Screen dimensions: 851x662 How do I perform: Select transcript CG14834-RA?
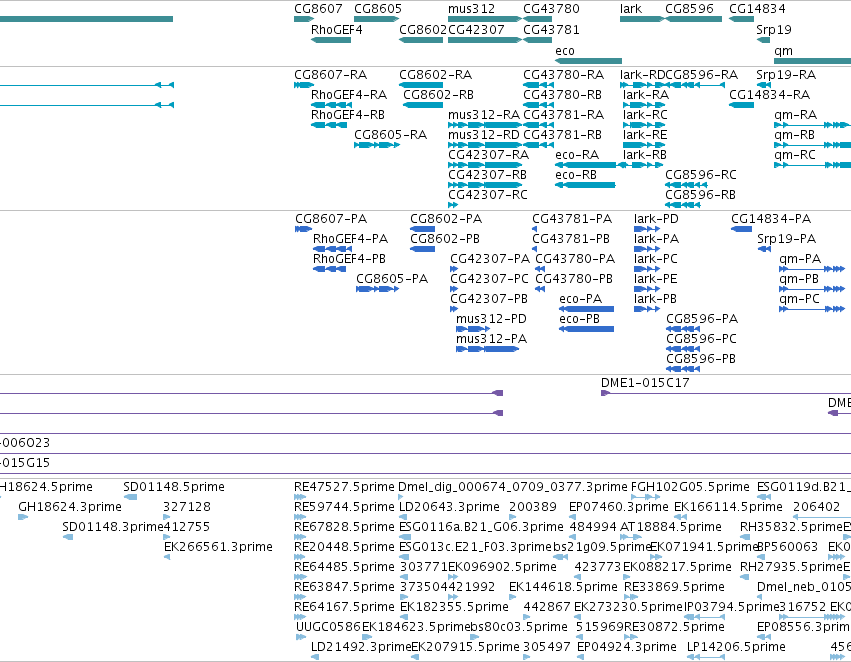click(x=741, y=105)
